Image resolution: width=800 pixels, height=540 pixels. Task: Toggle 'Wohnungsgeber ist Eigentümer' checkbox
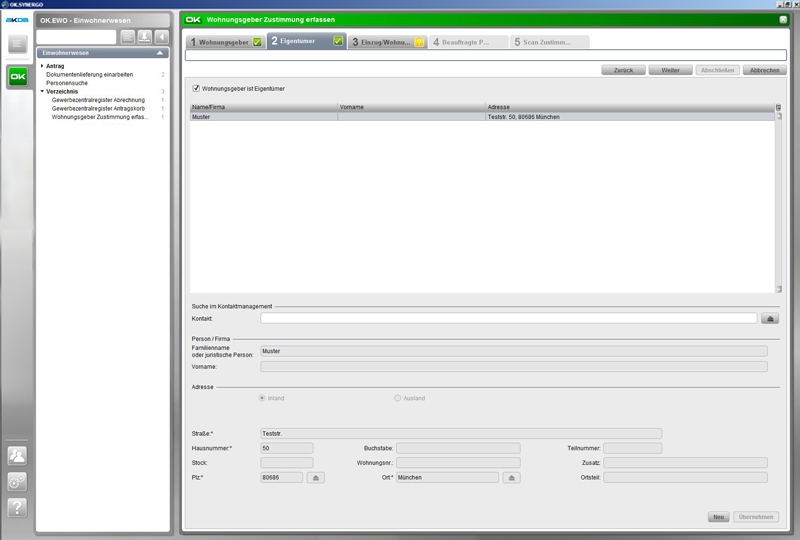pos(196,89)
